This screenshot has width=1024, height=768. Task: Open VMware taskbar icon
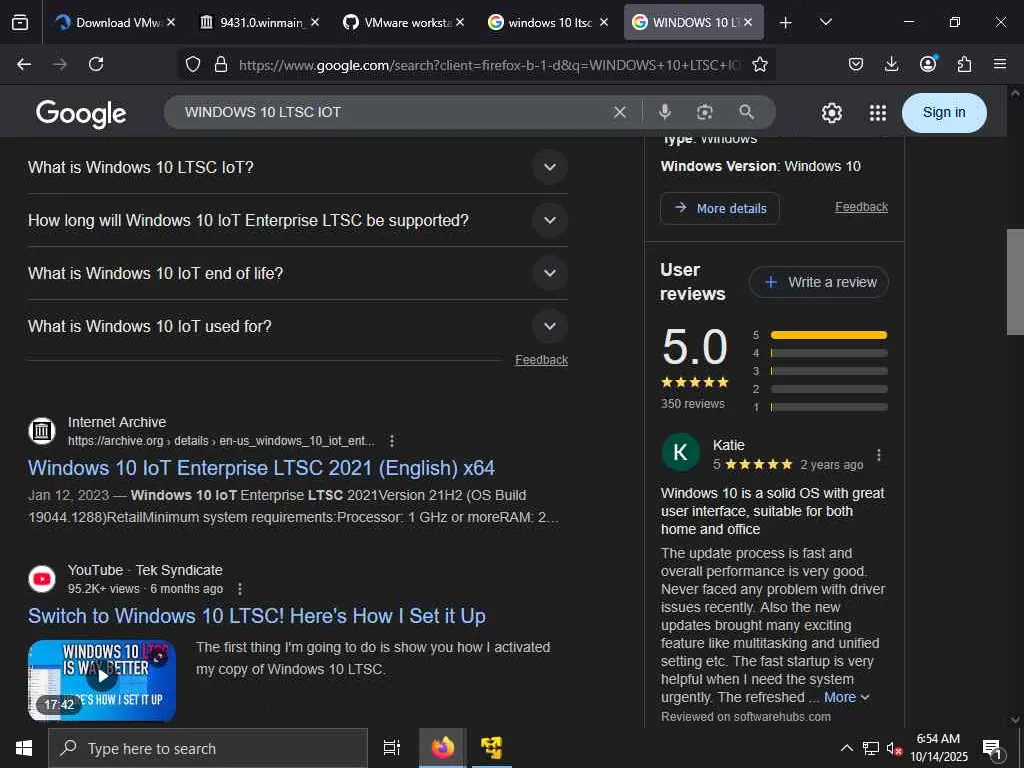tap(490, 748)
